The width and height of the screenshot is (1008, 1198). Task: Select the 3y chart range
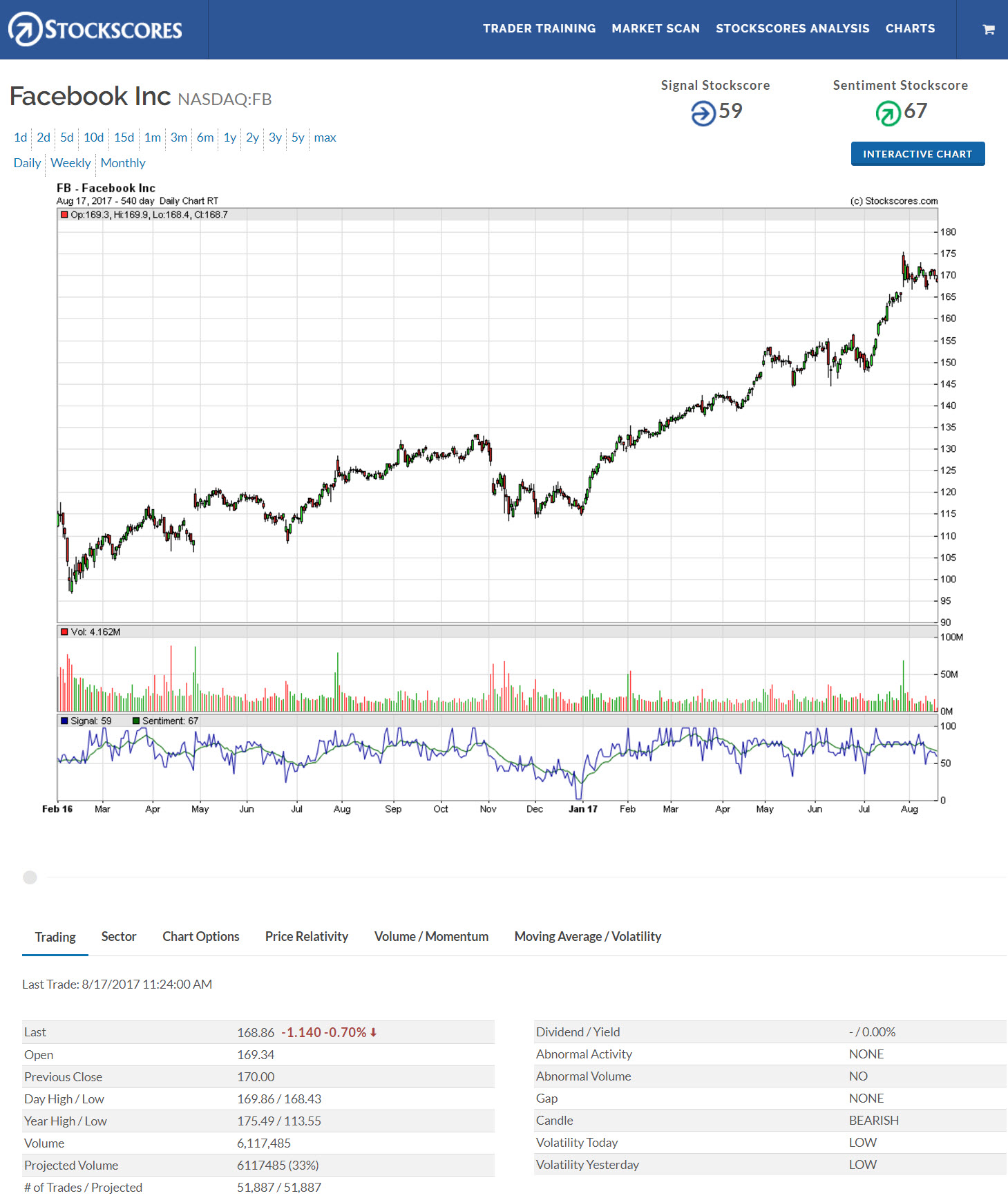click(x=275, y=137)
